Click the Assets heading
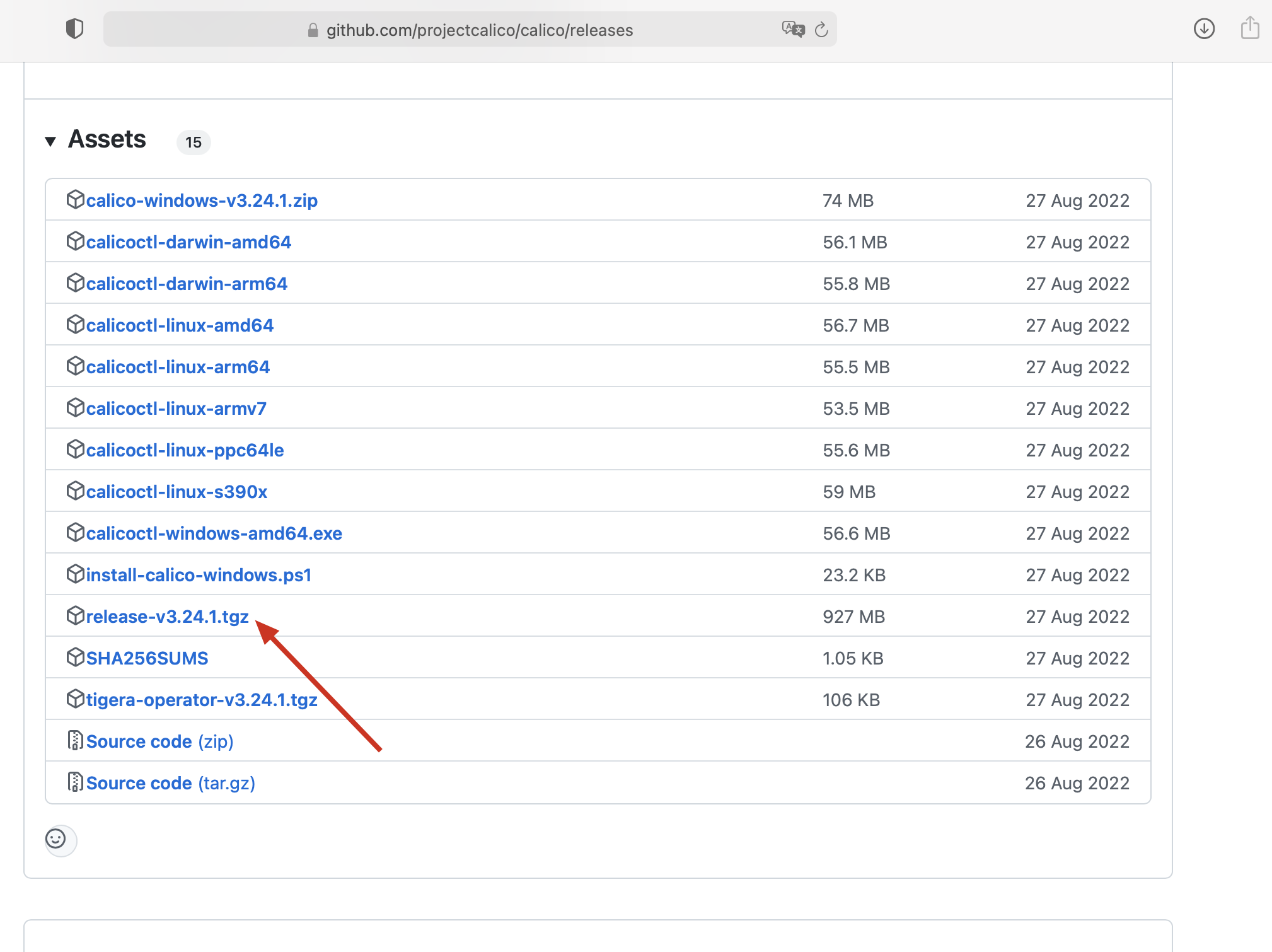Image resolution: width=1272 pixels, height=952 pixels. pyautogui.click(x=107, y=139)
